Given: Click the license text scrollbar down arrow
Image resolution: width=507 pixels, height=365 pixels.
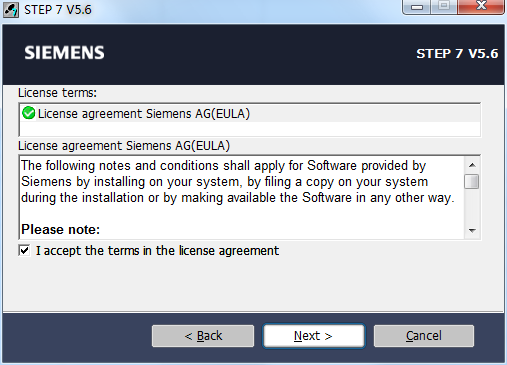Looking at the screenshot, I should point(472,230).
